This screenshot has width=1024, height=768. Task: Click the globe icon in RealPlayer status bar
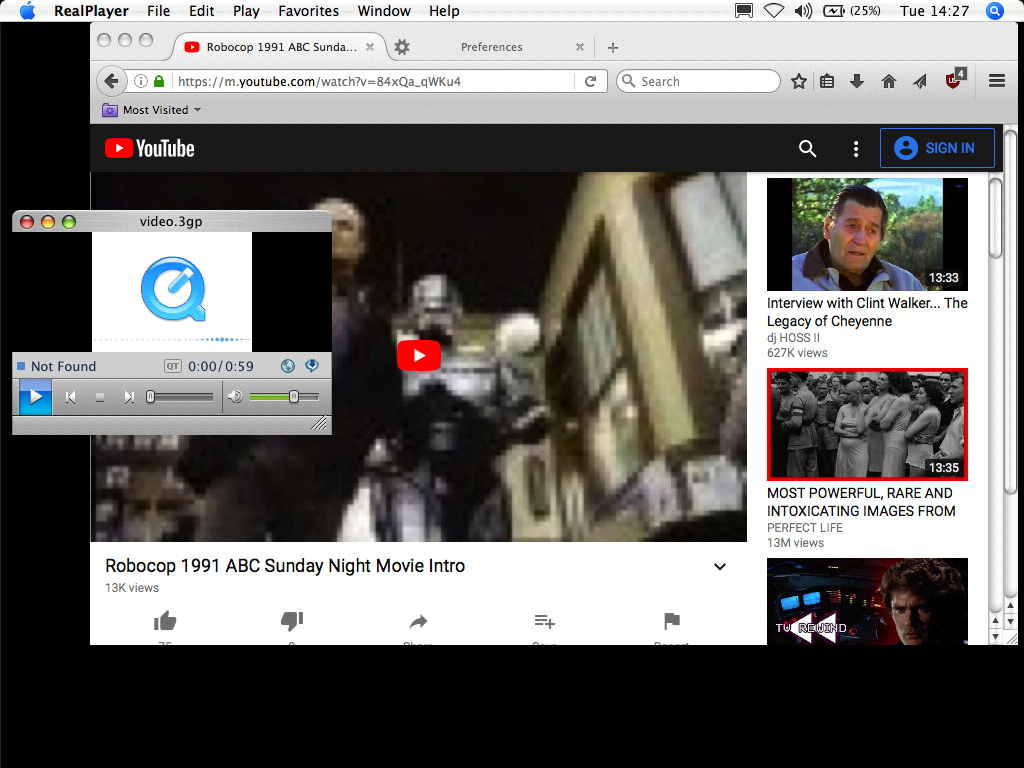coord(288,366)
